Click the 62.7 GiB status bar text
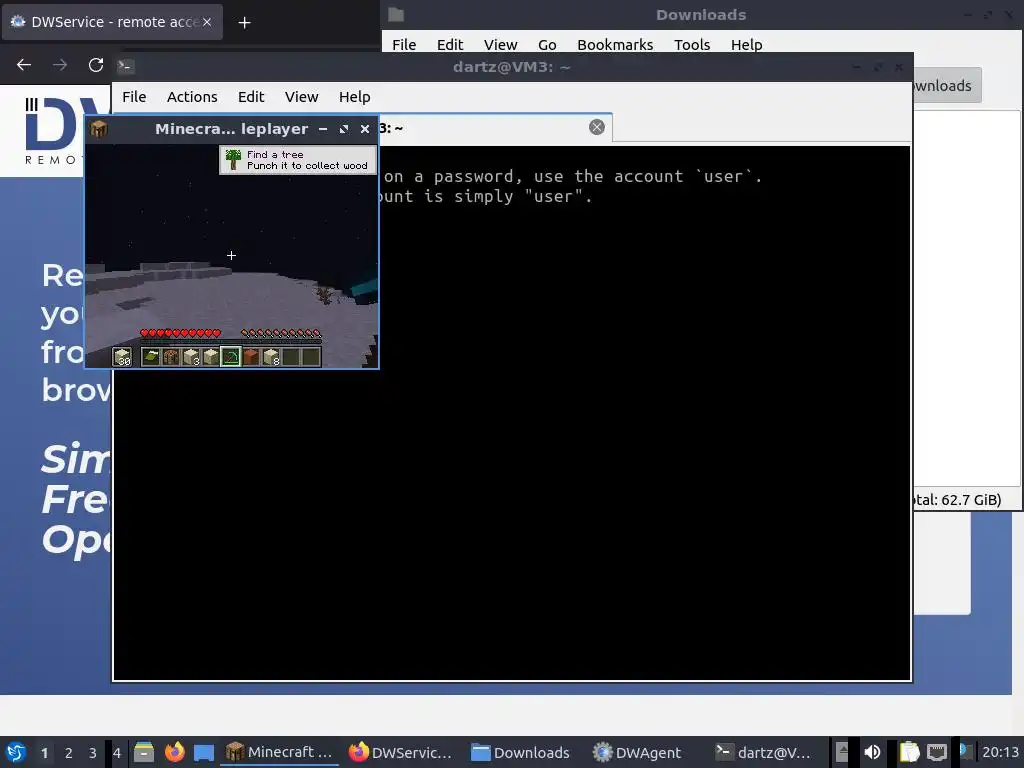 [x=957, y=500]
